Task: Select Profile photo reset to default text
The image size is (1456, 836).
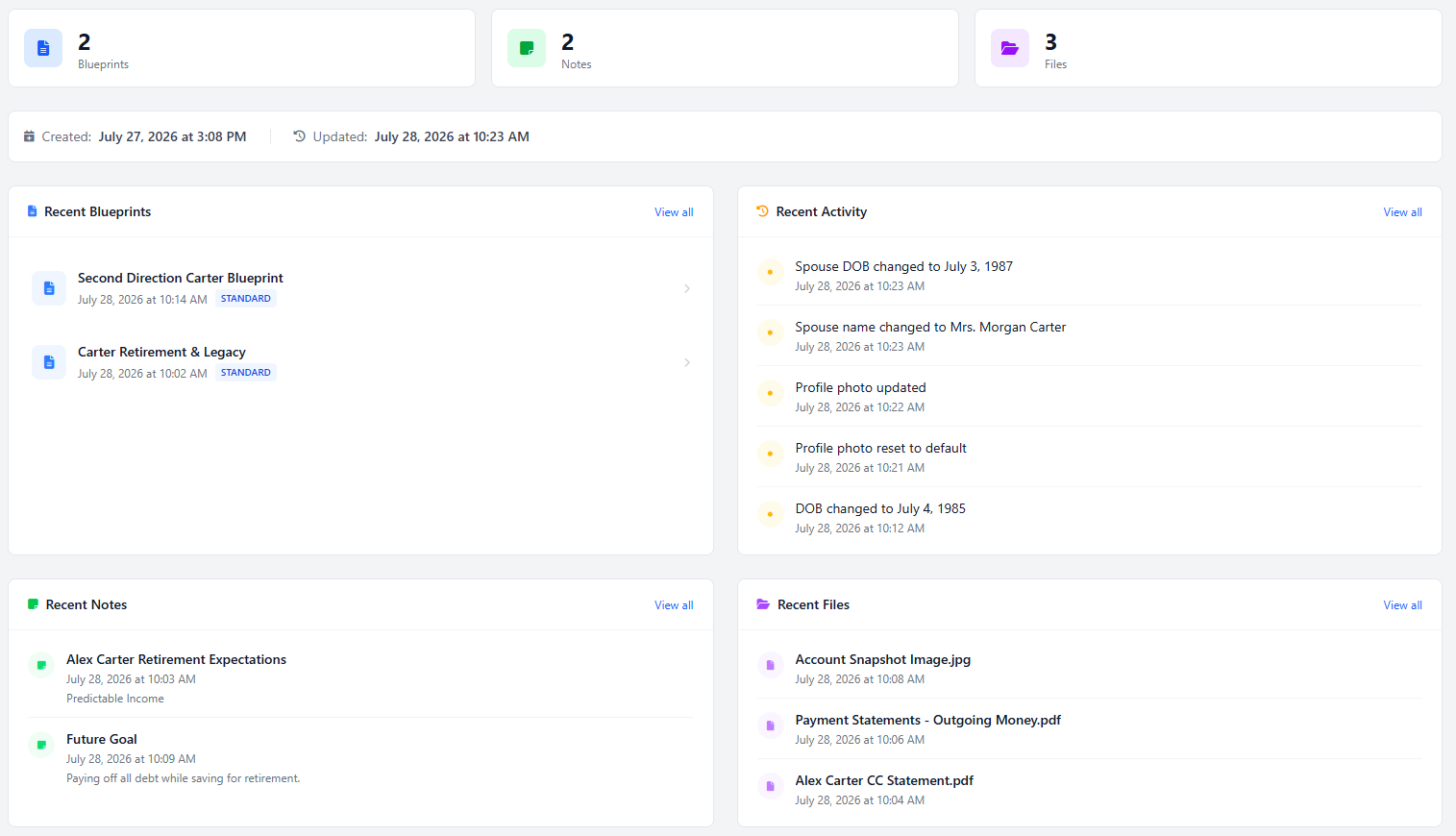Action: tap(881, 448)
